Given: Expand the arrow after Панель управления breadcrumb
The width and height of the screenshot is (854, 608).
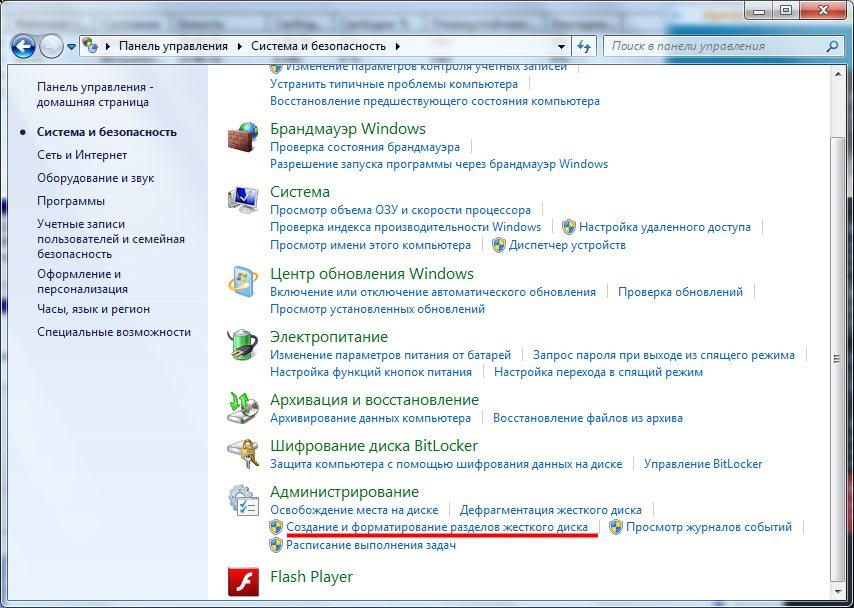Looking at the screenshot, I should 240,46.
